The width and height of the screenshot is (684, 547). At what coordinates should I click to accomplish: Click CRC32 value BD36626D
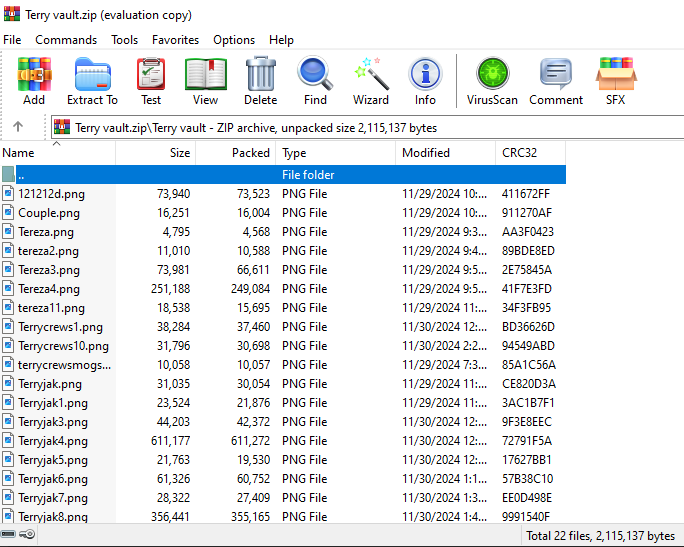pos(528,327)
